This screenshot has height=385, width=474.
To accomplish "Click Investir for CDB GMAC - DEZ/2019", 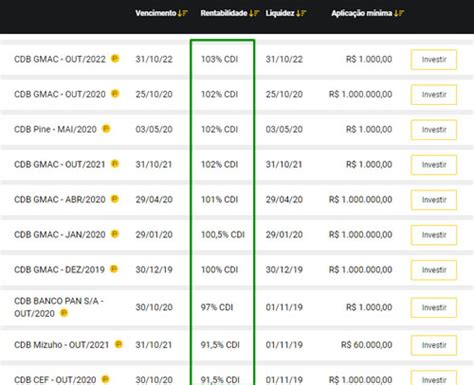I will coord(434,270).
